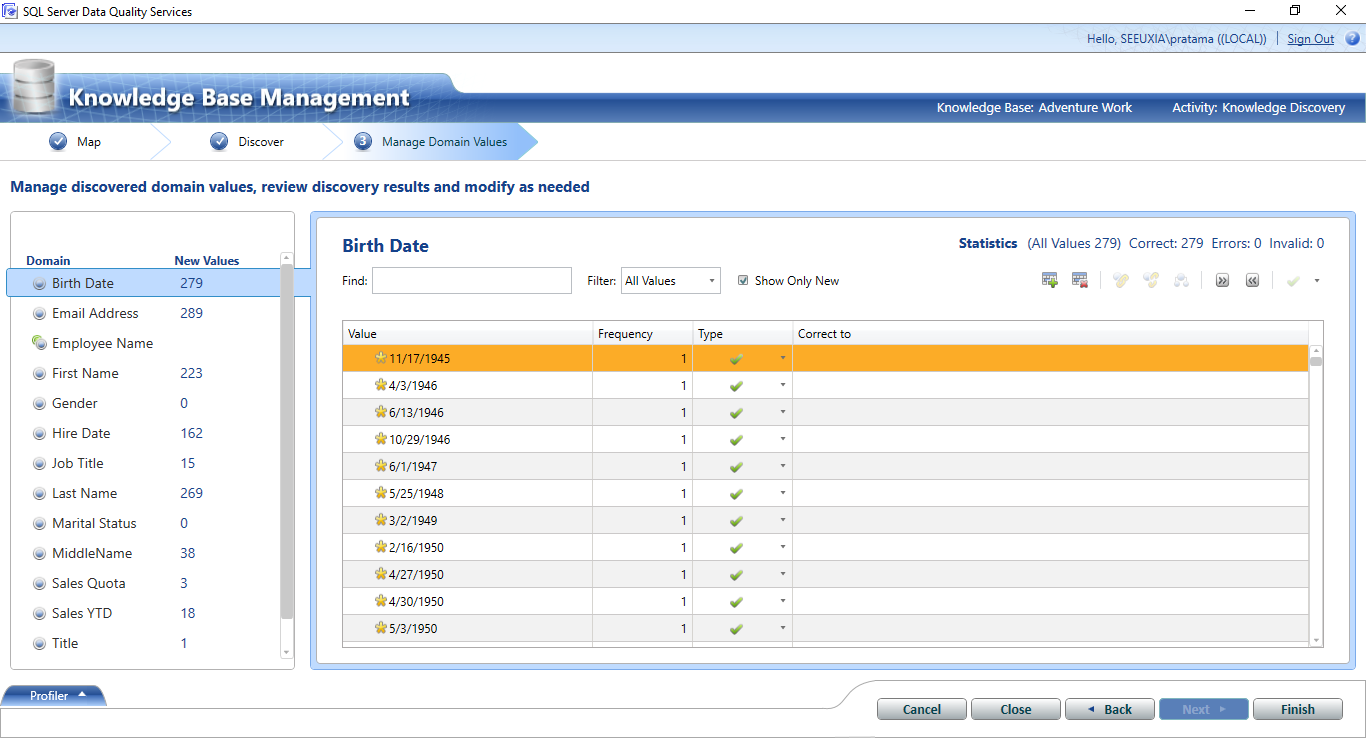This screenshot has width=1366, height=738.
Task: Open the Filter All Values dropdown
Action: tap(671, 281)
